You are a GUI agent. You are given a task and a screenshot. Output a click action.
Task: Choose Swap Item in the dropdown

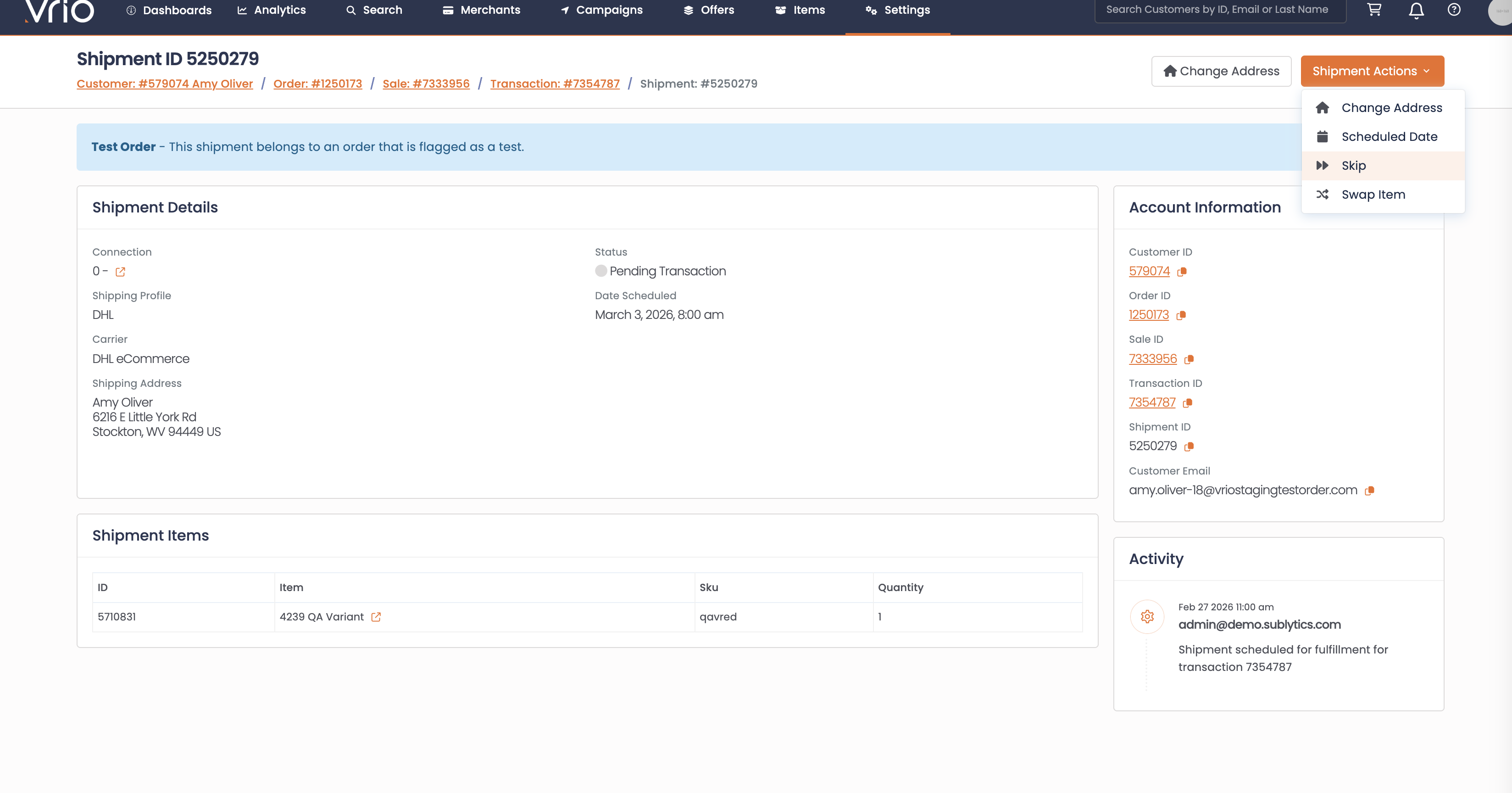(1372, 194)
